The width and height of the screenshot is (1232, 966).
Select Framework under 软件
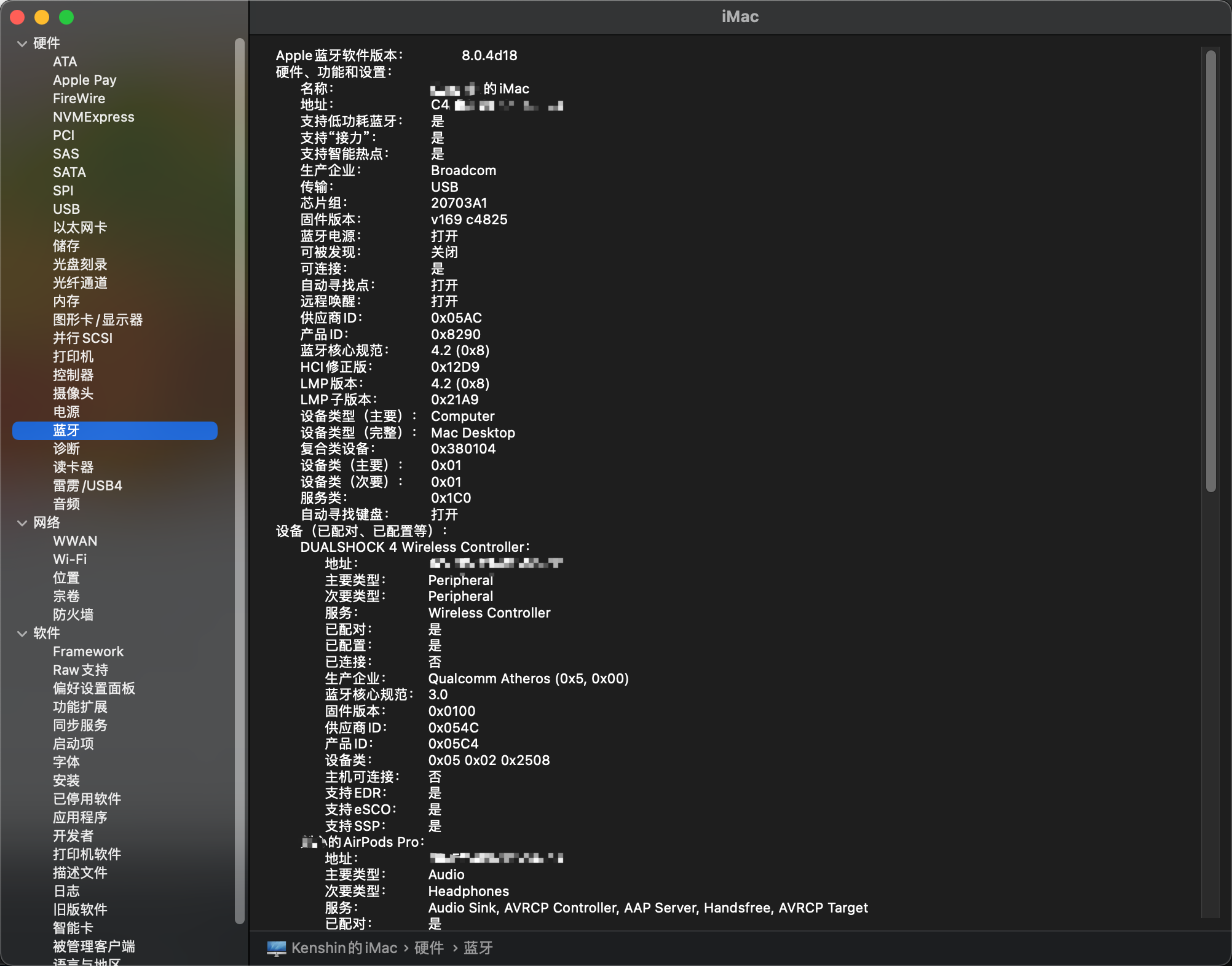(x=88, y=651)
